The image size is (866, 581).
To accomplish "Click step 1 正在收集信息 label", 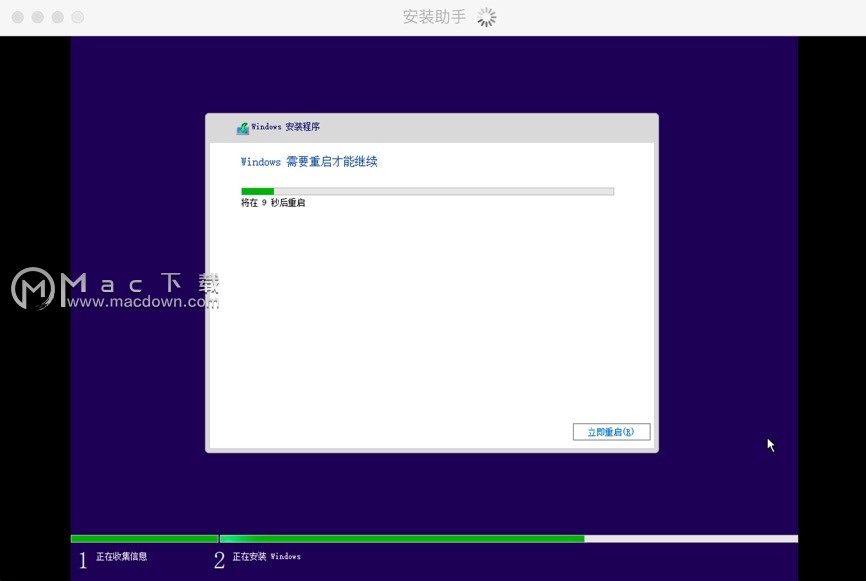I will click(122, 556).
